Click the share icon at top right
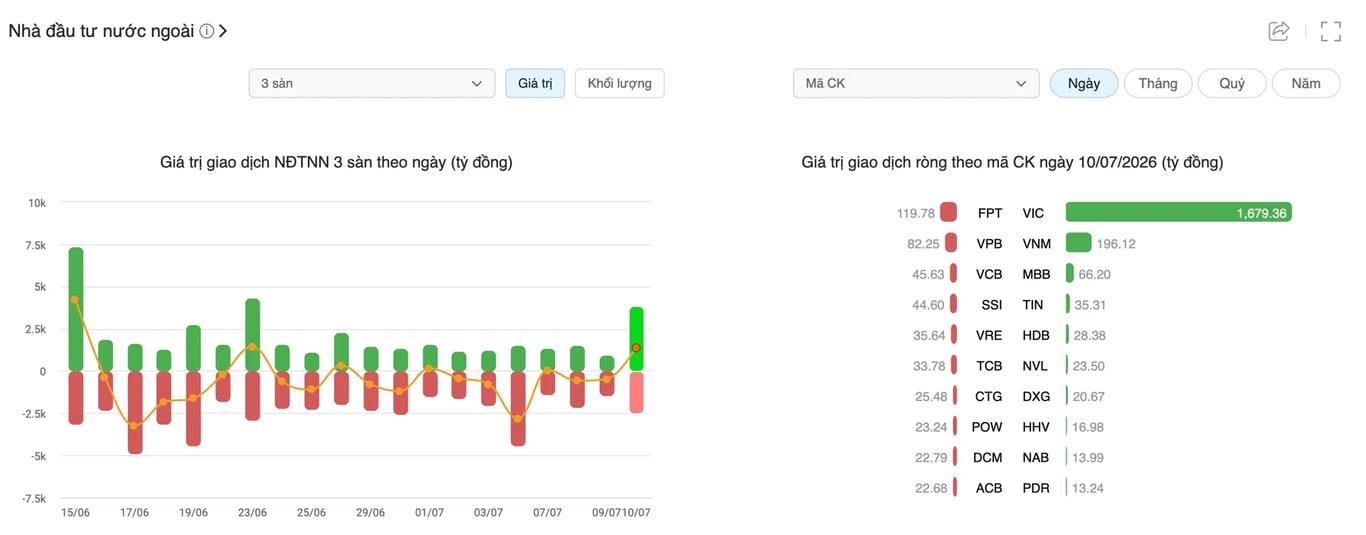The width and height of the screenshot is (1366, 535). point(1278,31)
